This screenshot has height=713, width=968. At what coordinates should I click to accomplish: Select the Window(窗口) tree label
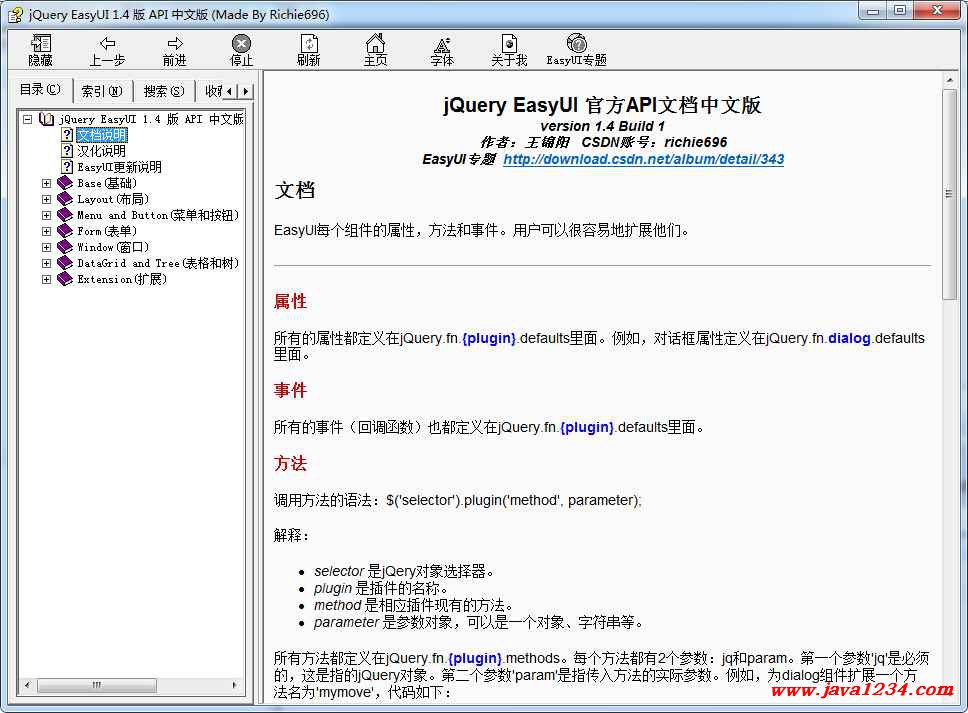point(113,247)
